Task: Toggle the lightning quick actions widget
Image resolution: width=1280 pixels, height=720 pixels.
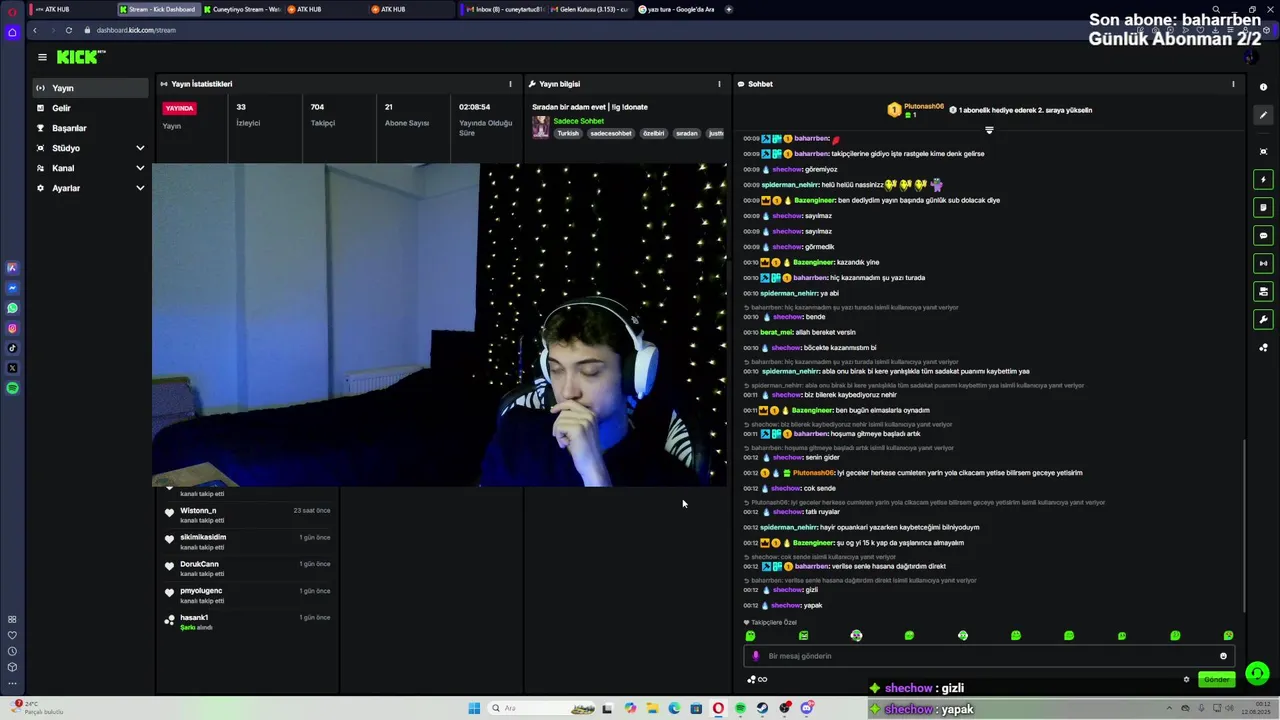Action: pyautogui.click(x=1263, y=180)
